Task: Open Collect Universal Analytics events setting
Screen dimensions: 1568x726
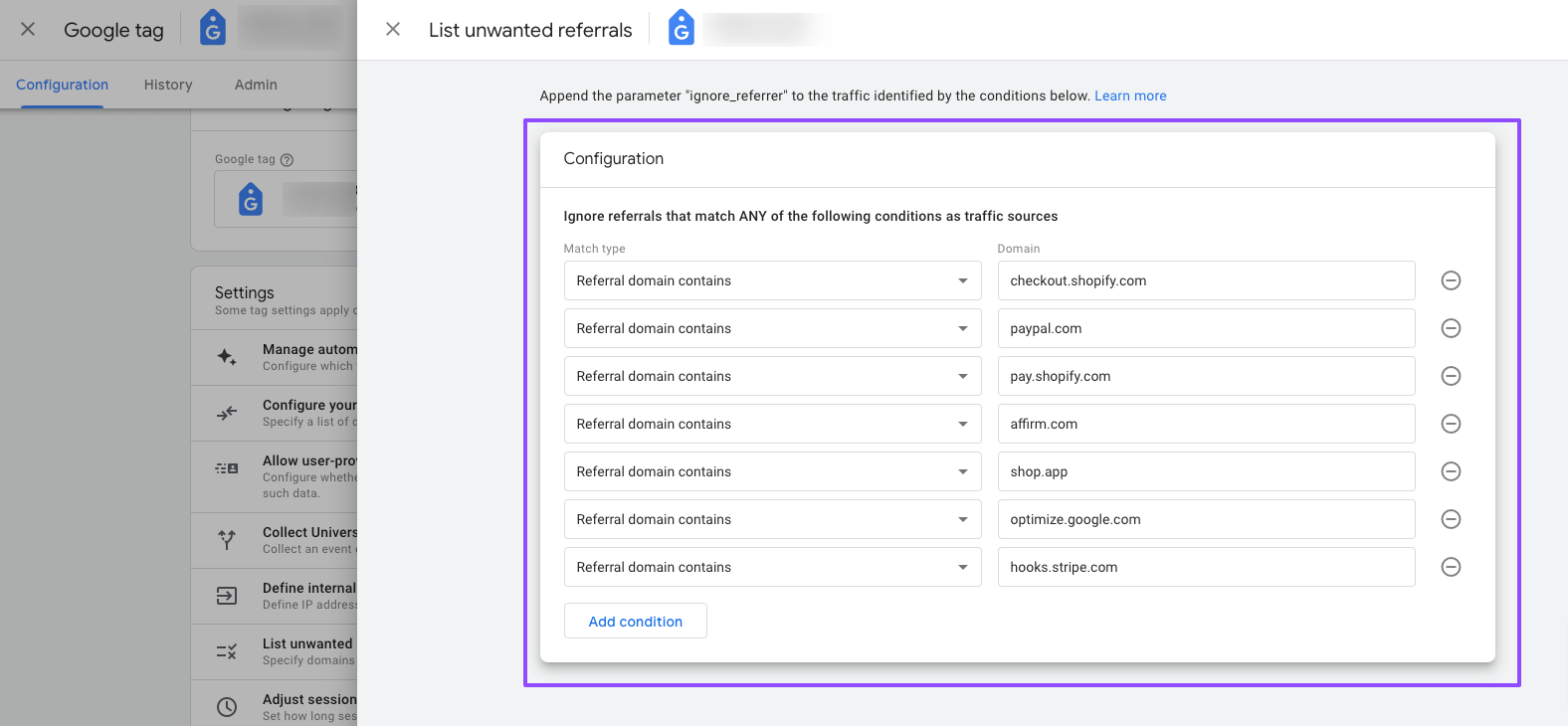Action: 274,540
